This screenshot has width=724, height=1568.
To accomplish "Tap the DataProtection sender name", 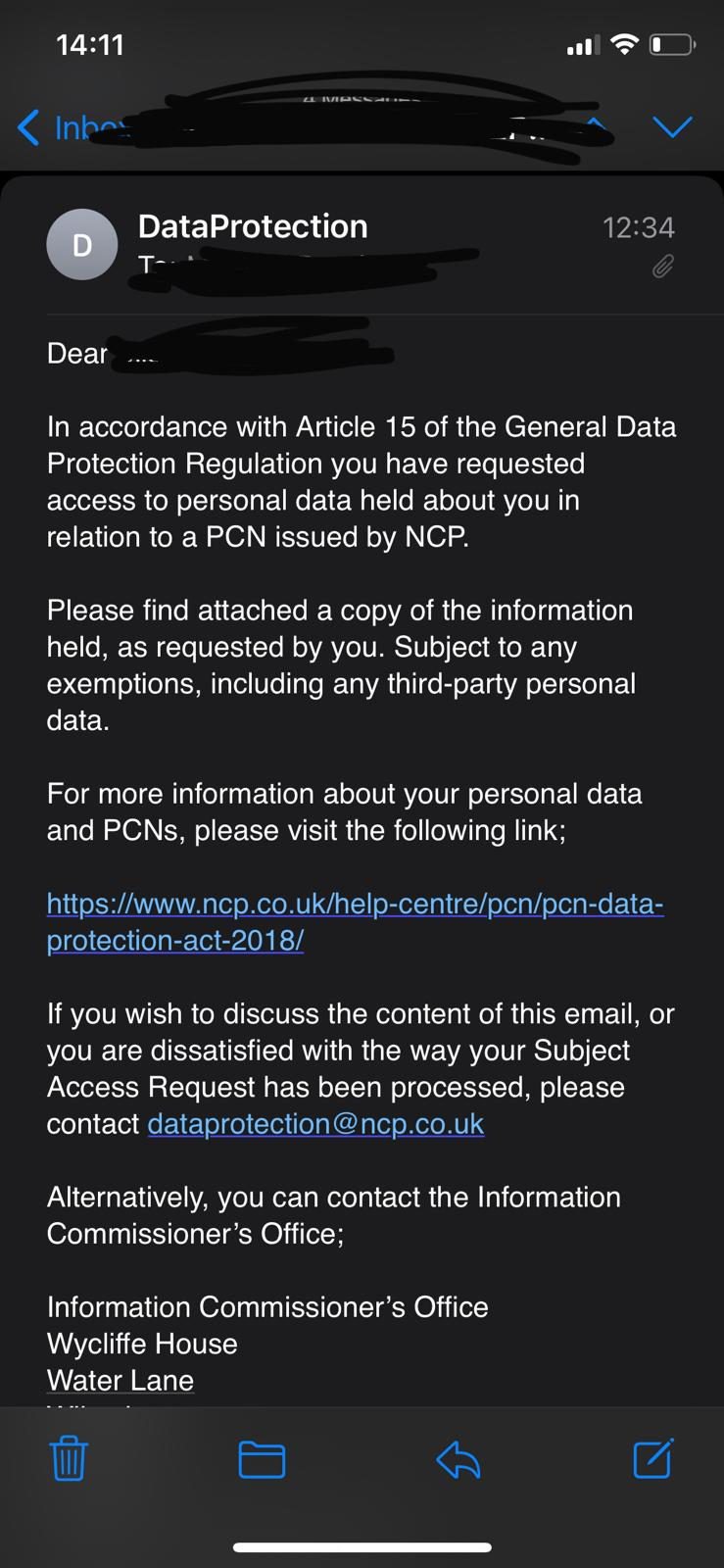I will 253,226.
